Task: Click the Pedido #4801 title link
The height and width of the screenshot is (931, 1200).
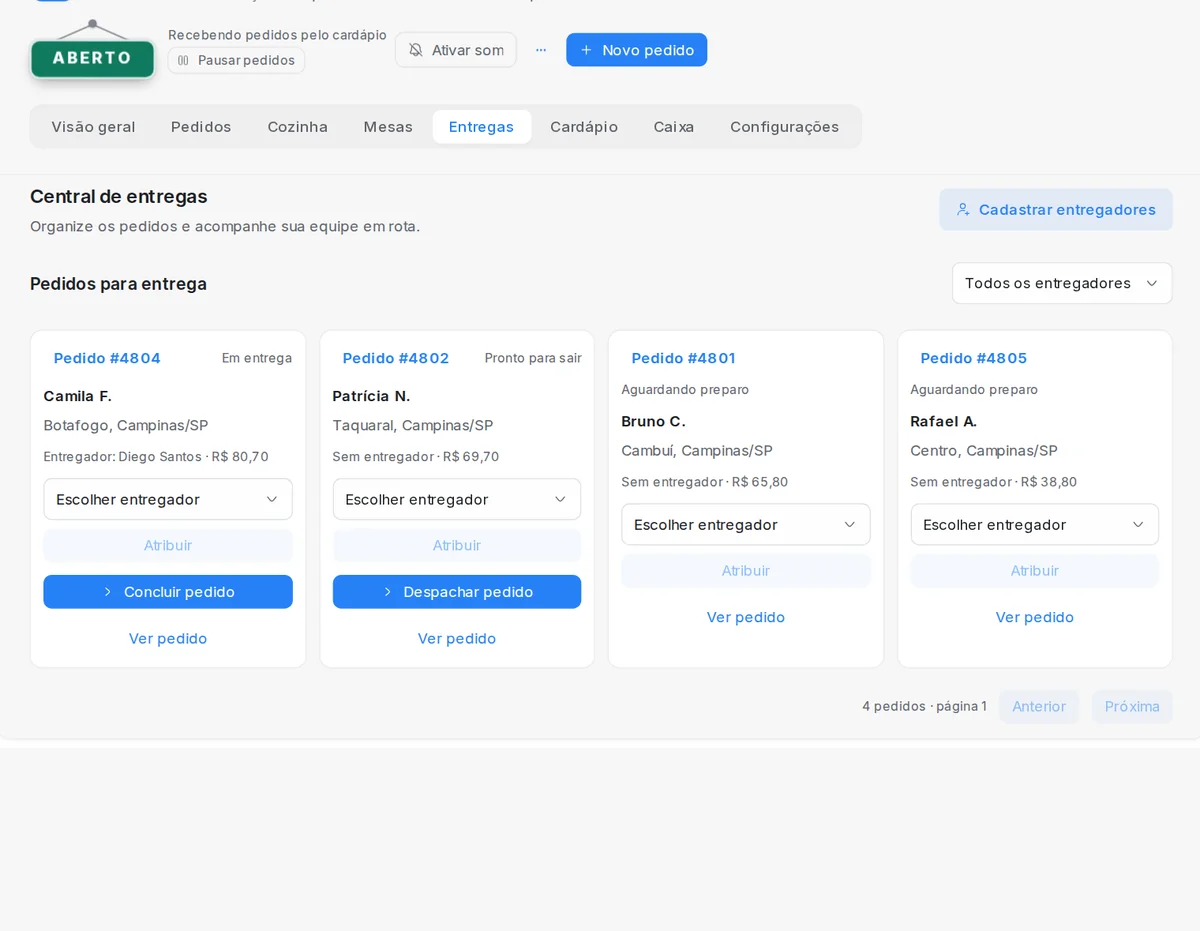Action: pyautogui.click(x=683, y=358)
